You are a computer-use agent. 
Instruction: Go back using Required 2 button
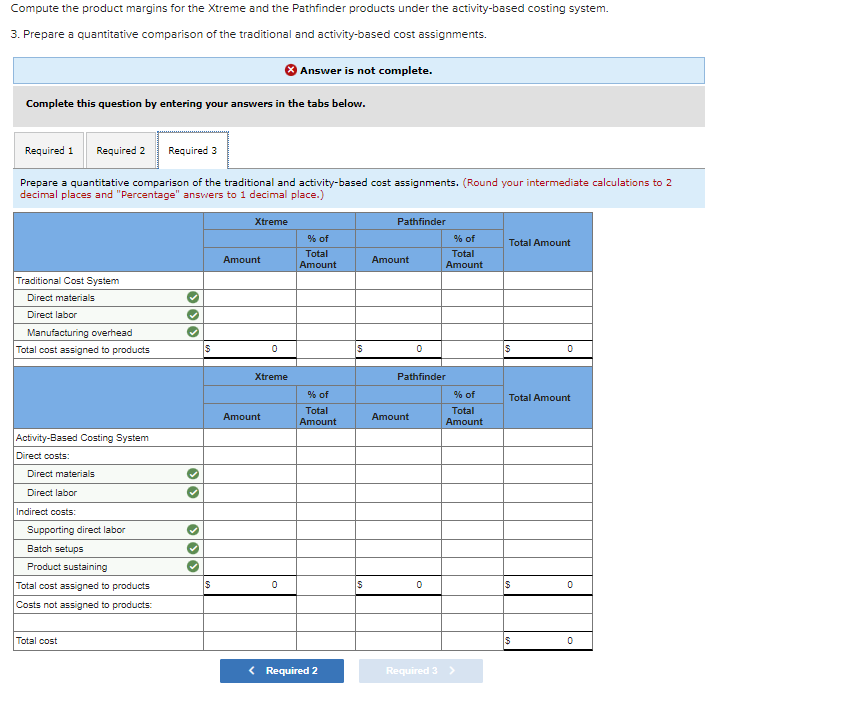[x=282, y=671]
